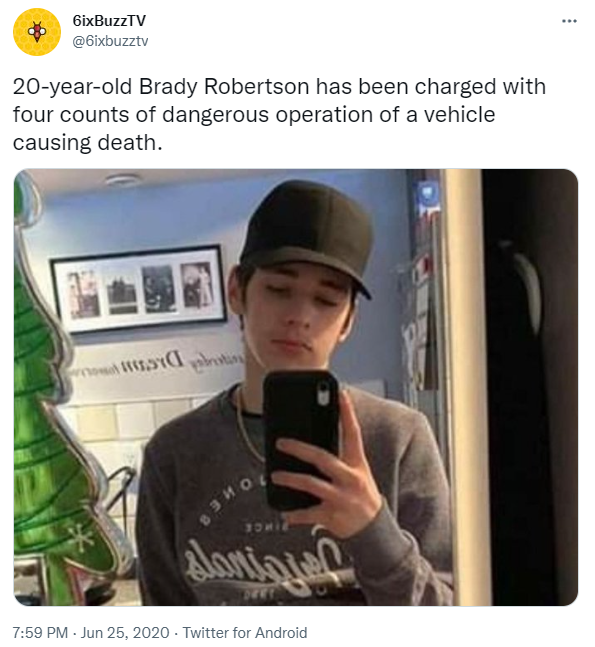Click the black baseball cap in the photo

pyautogui.click(x=307, y=233)
